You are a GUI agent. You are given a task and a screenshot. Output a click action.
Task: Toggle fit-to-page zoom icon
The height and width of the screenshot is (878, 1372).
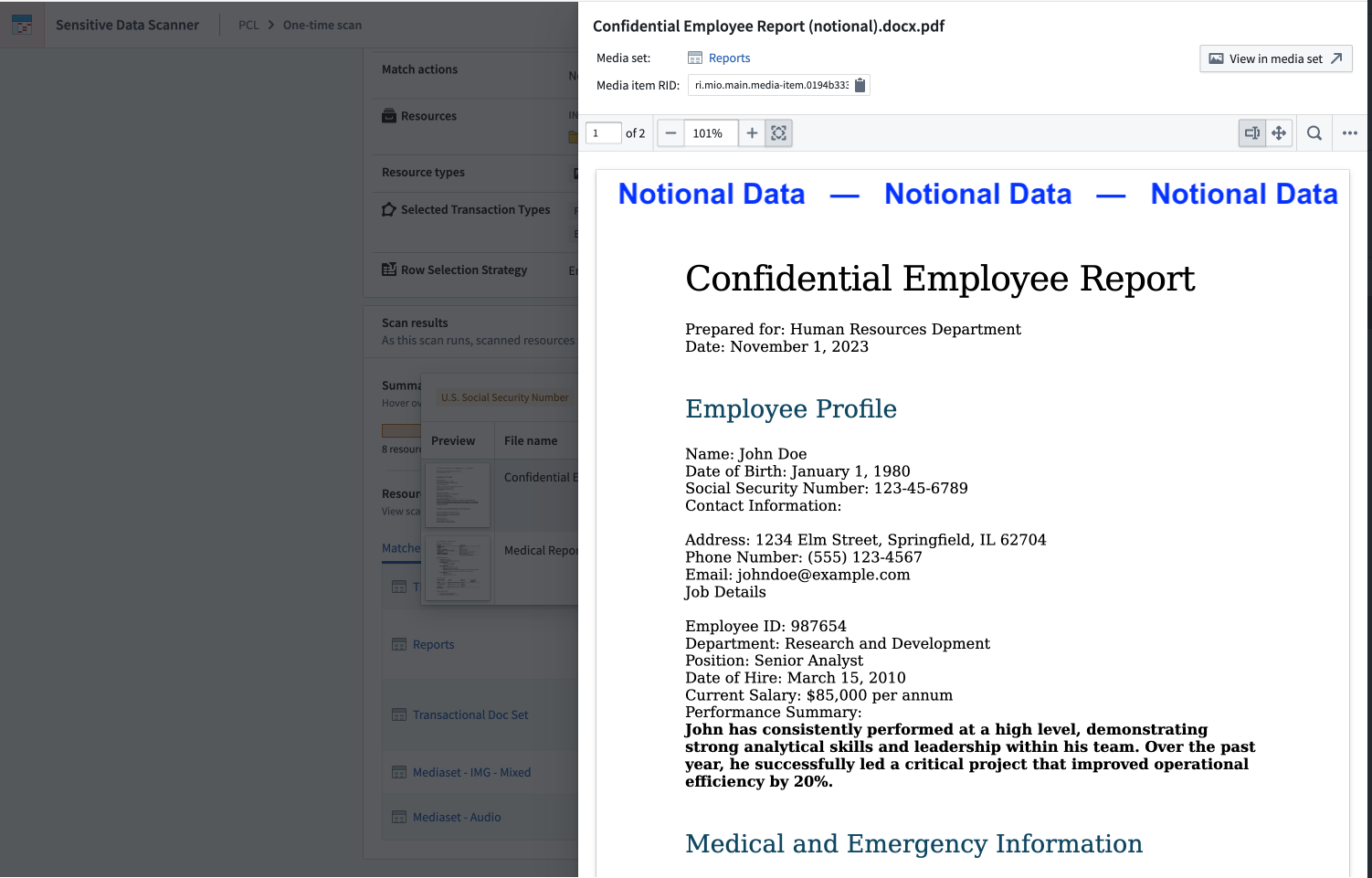click(x=778, y=133)
